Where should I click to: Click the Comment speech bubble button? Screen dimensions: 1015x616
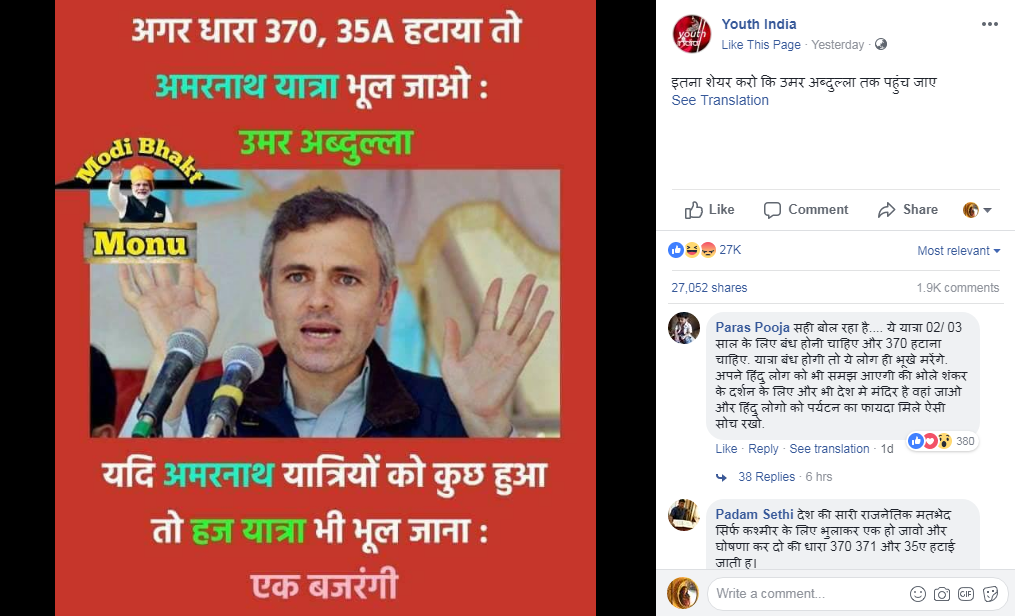point(806,210)
